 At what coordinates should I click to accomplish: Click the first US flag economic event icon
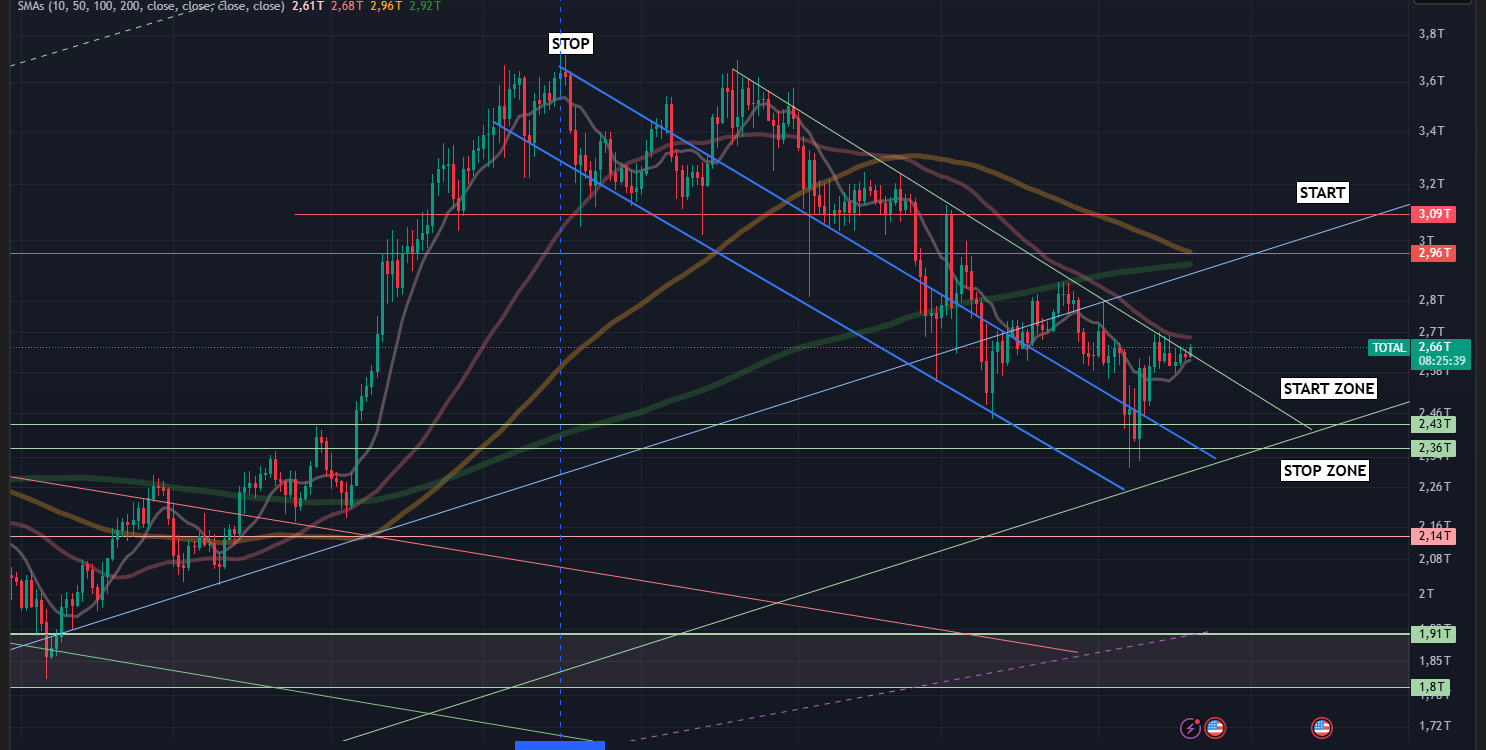[1215, 728]
